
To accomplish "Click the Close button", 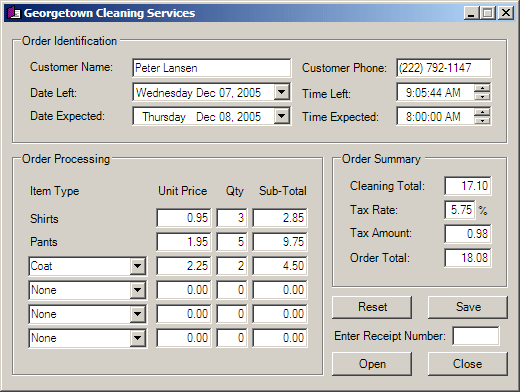I will click(468, 364).
